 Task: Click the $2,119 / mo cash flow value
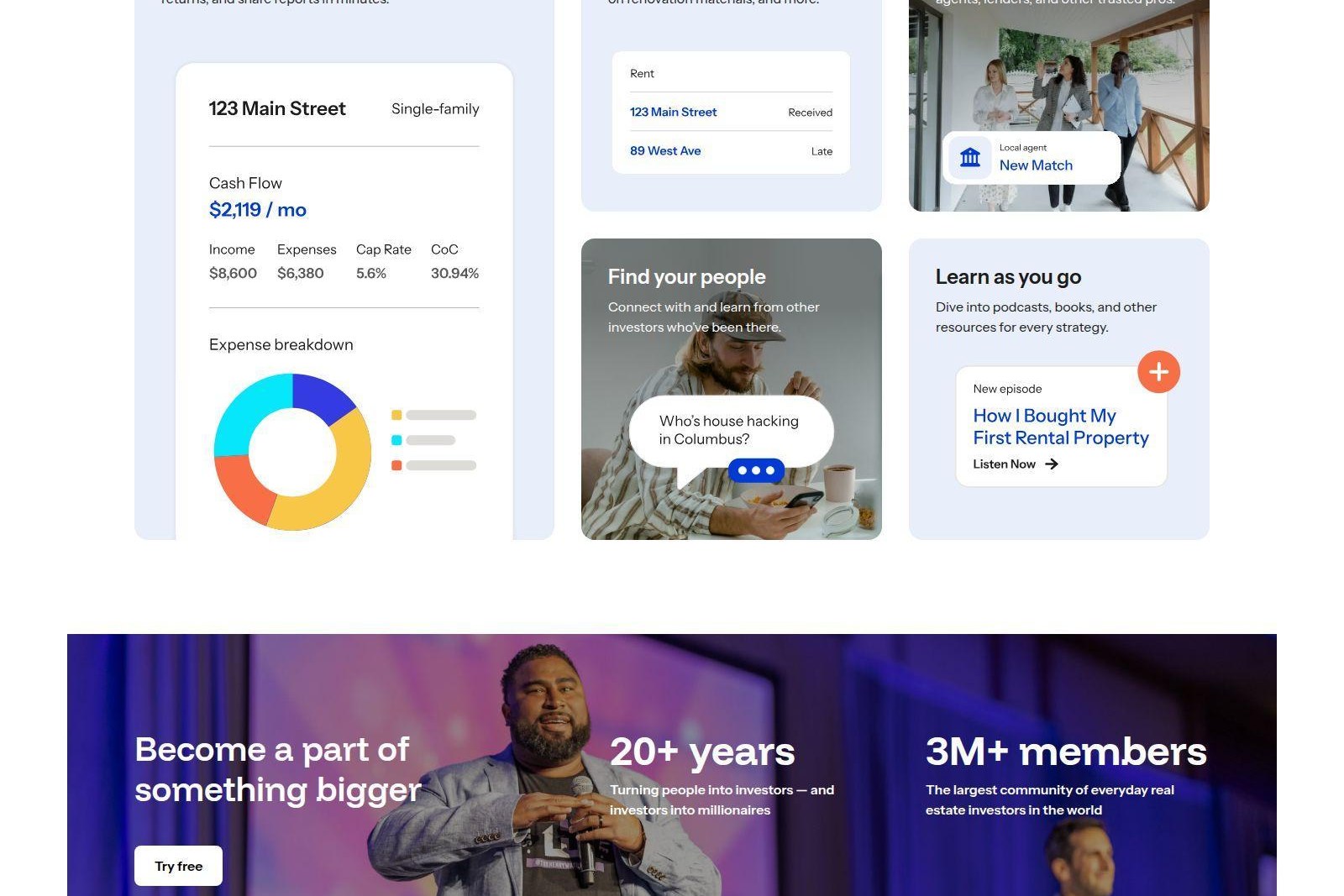point(257,209)
